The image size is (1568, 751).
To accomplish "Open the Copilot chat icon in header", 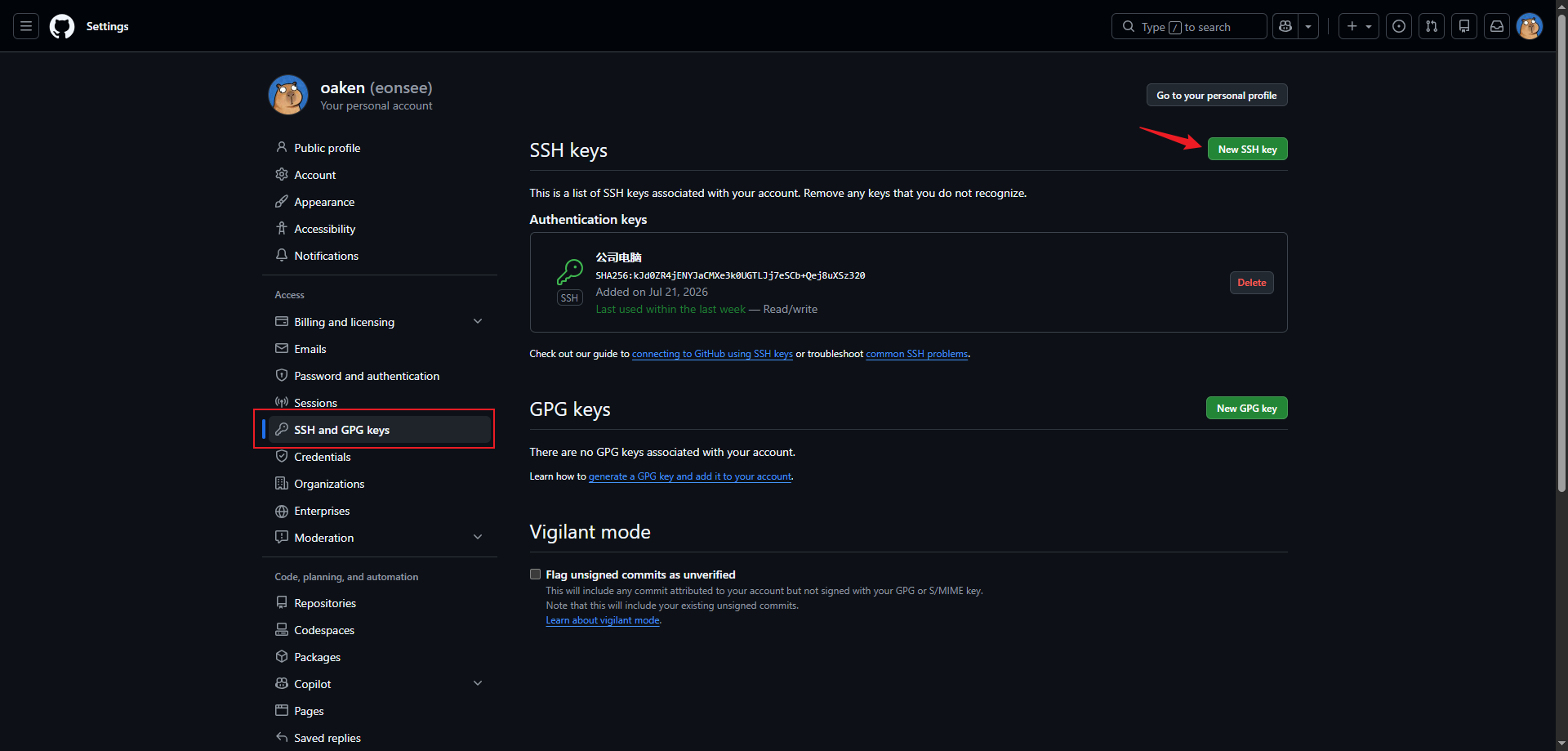I will pos(1285,26).
